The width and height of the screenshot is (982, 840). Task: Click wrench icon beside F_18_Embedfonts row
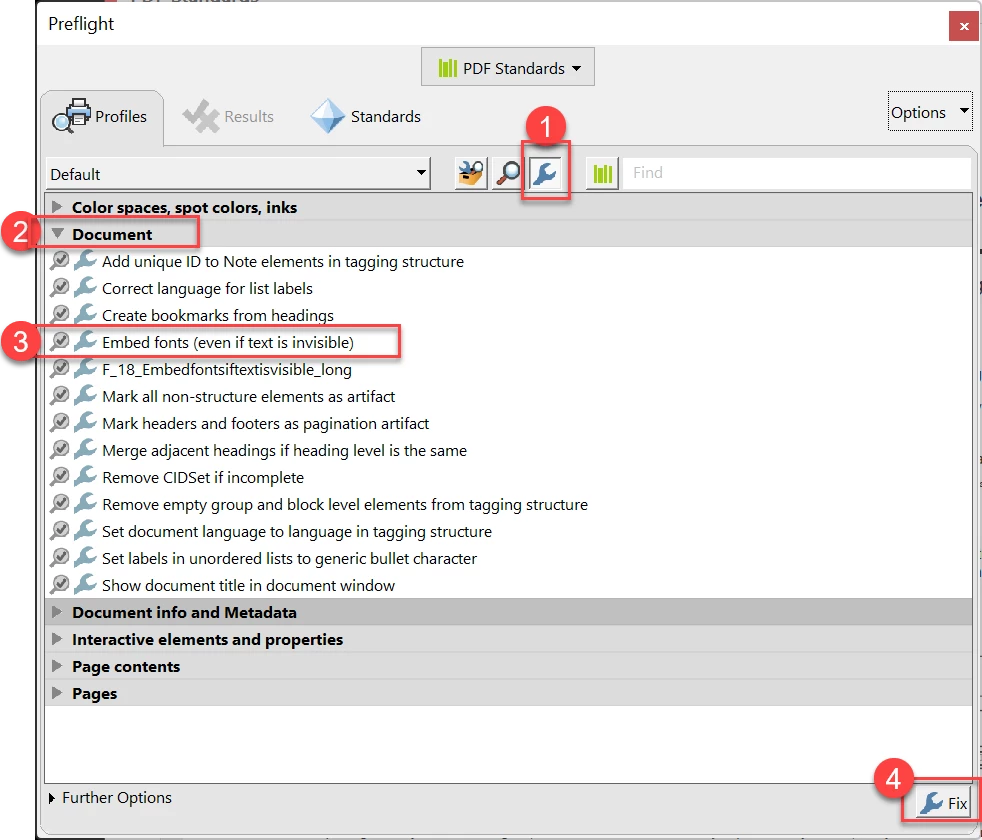tap(85, 368)
